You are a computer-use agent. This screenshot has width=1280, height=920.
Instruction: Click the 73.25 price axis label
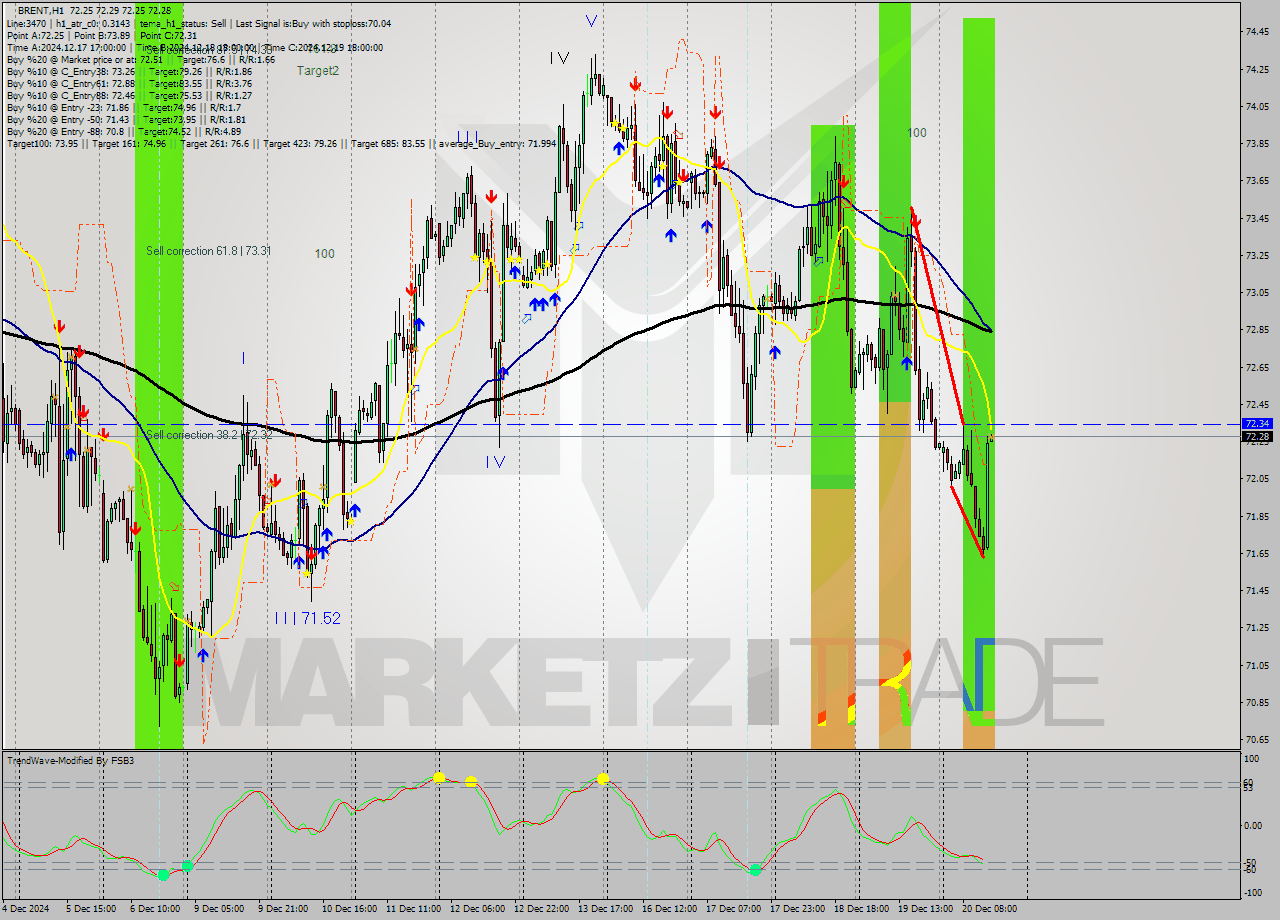point(1258,256)
